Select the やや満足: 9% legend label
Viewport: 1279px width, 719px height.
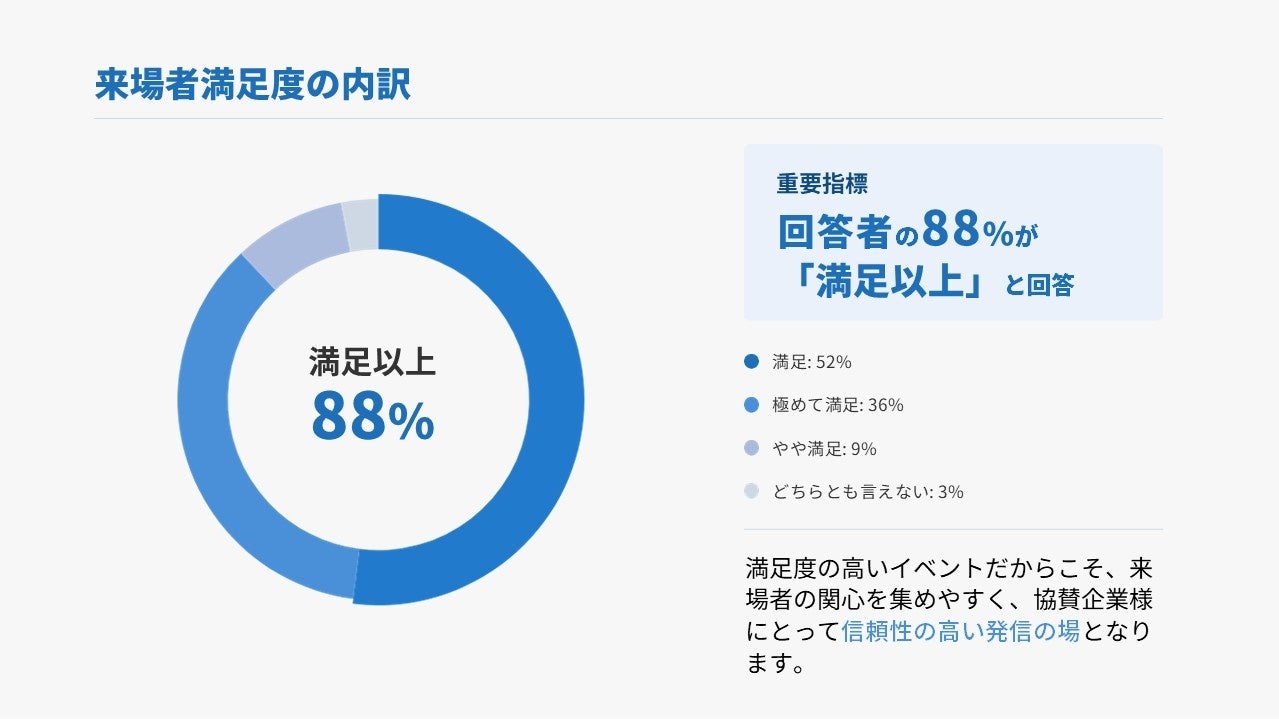click(x=824, y=449)
